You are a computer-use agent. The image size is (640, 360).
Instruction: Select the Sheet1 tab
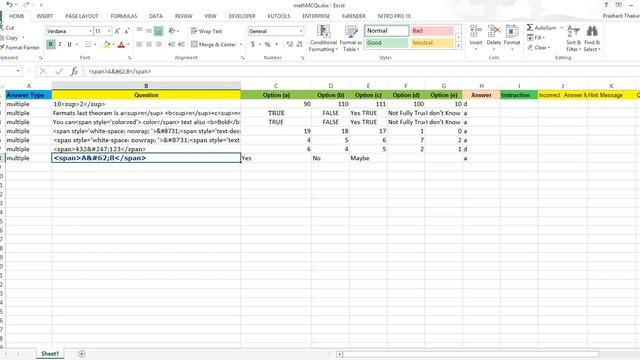pos(50,354)
